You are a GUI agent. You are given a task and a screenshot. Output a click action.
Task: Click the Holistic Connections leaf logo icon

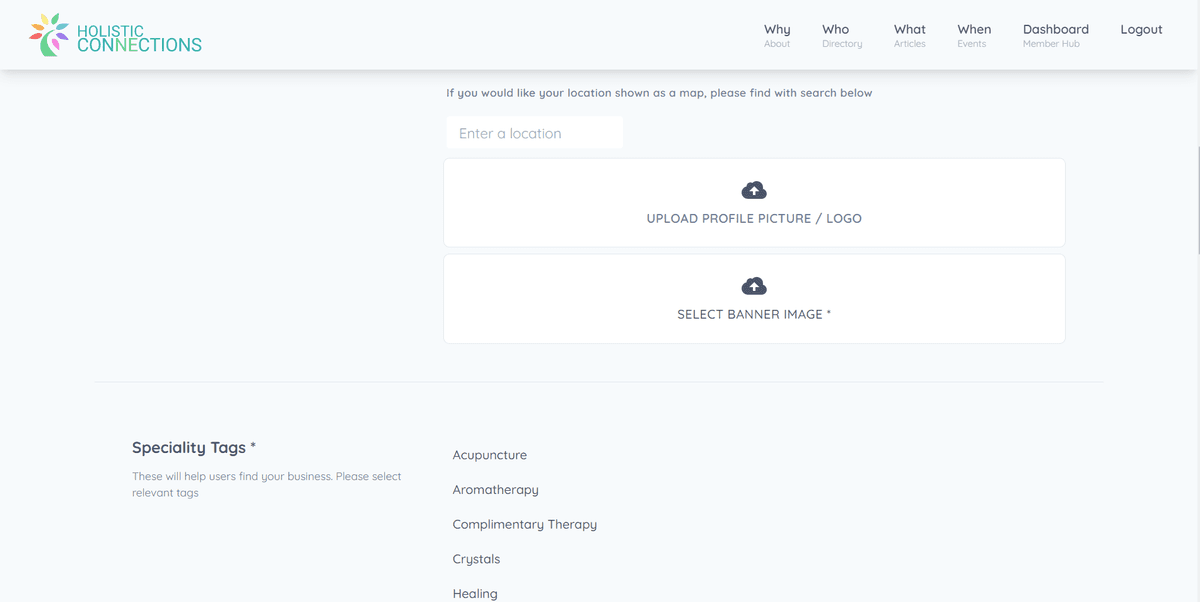50,35
